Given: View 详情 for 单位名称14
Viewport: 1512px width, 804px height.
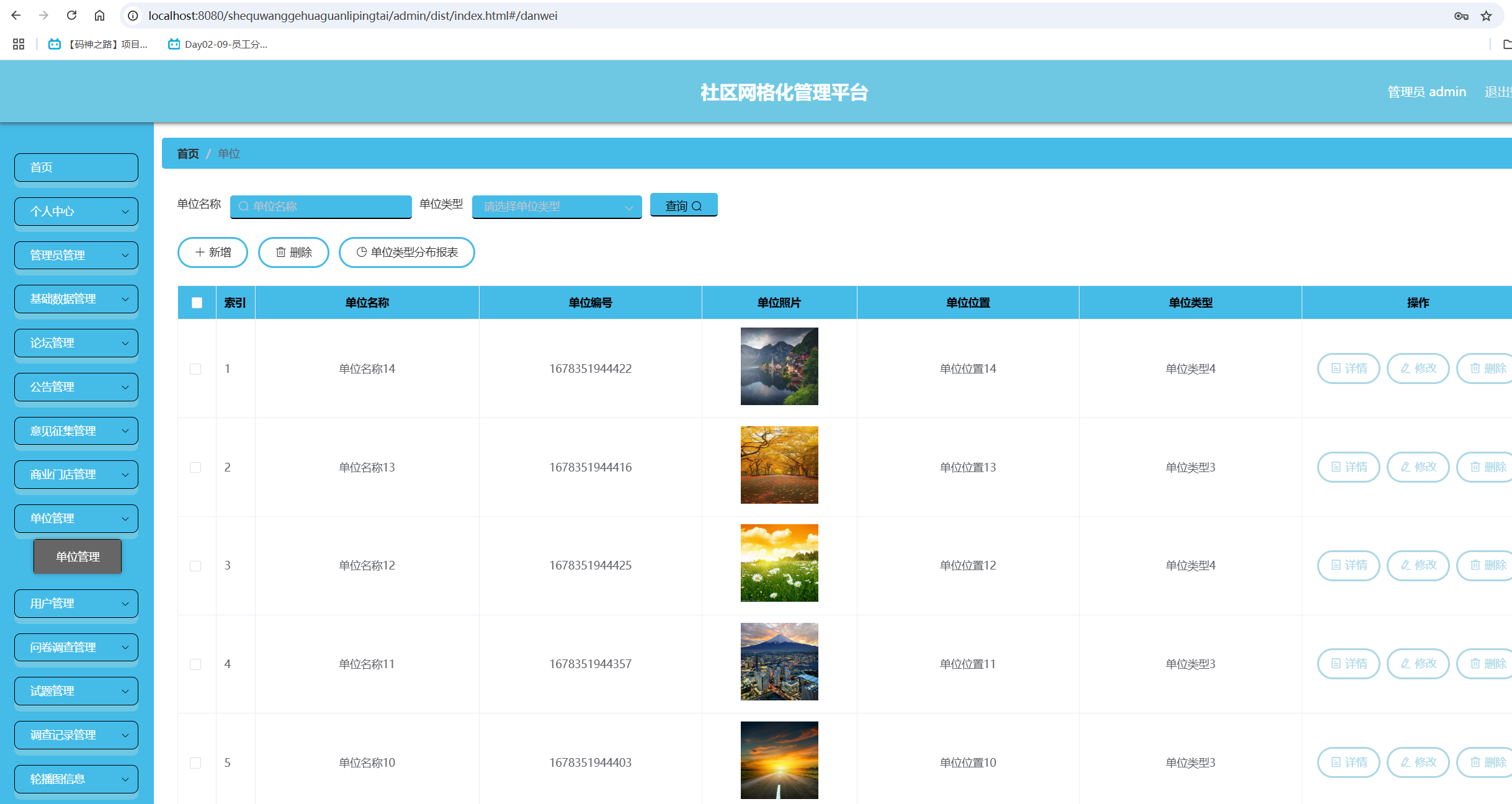Looking at the screenshot, I should 1348,368.
